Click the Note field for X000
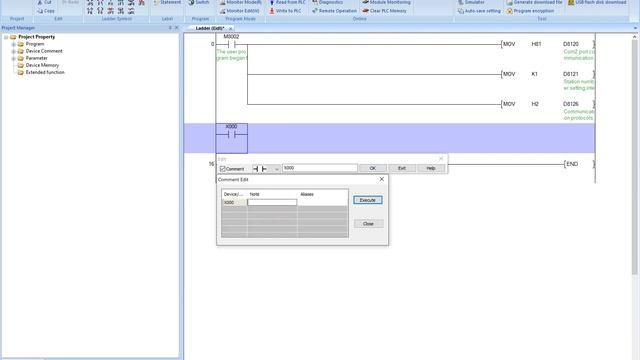Image resolution: width=640 pixels, height=360 pixels. pos(272,202)
